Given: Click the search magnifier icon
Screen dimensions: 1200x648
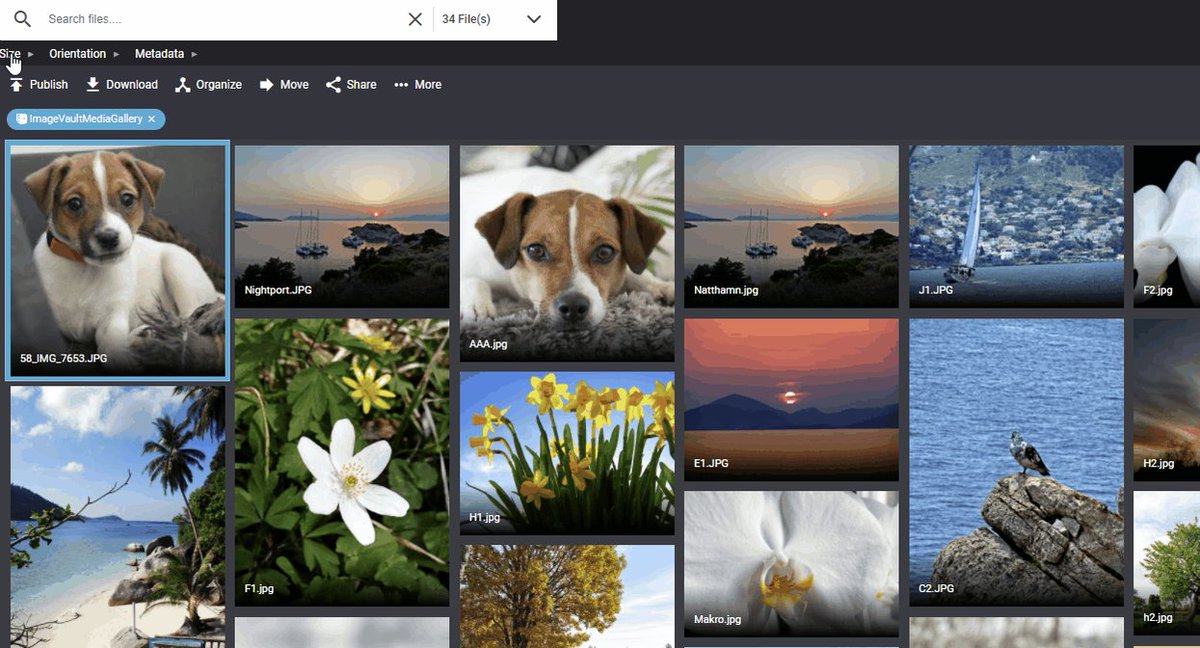Looking at the screenshot, I should (x=22, y=19).
